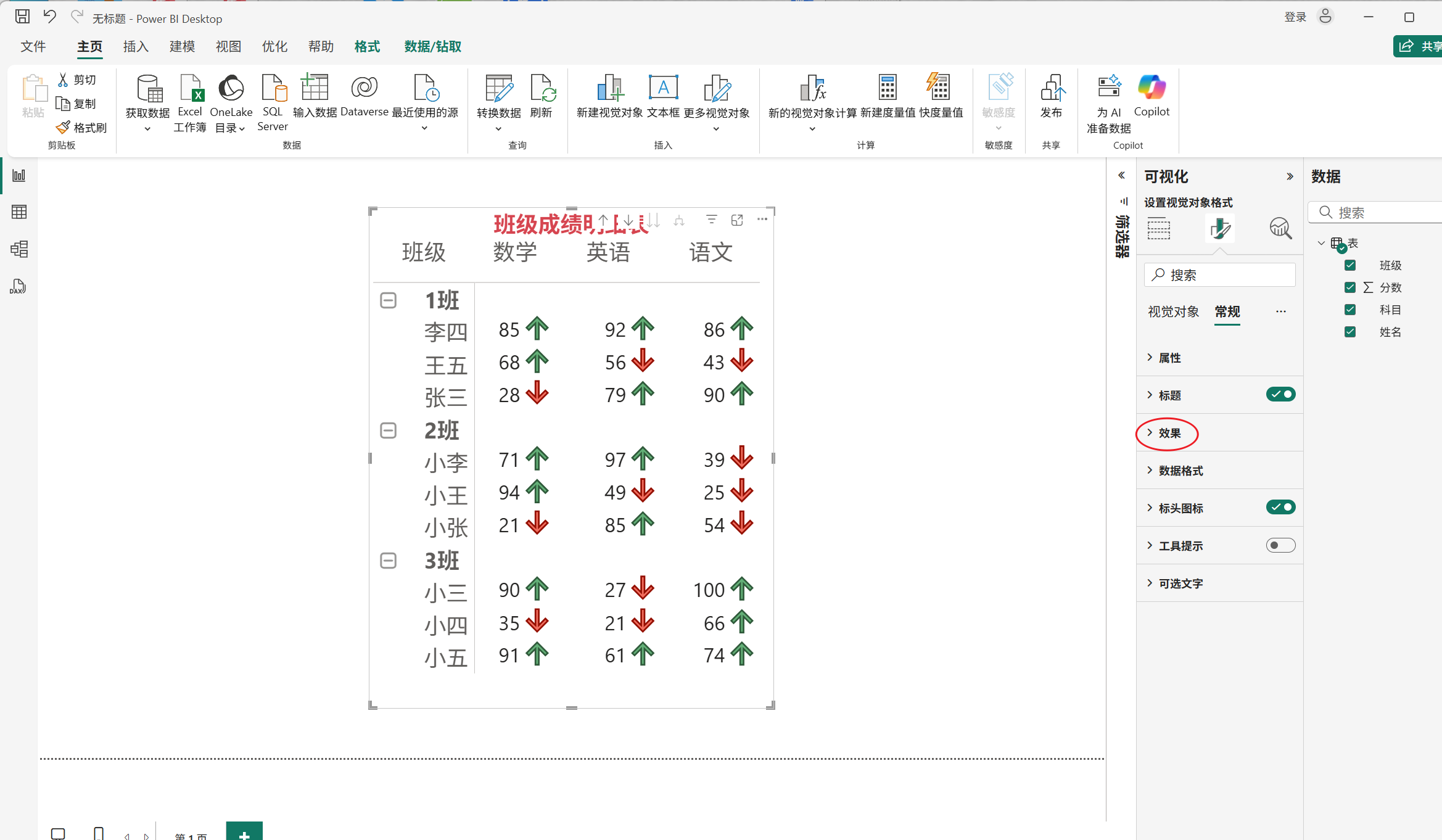
Task: Click 登录 to sign in
Action: [x=1295, y=17]
